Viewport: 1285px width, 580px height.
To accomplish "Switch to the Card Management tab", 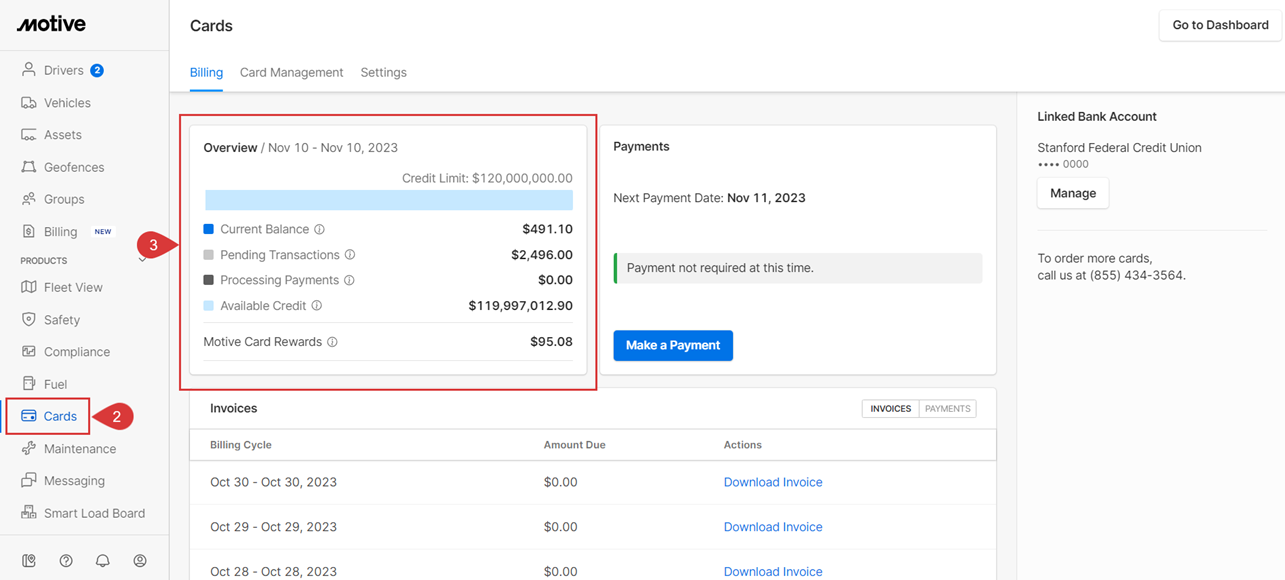I will click(x=291, y=73).
